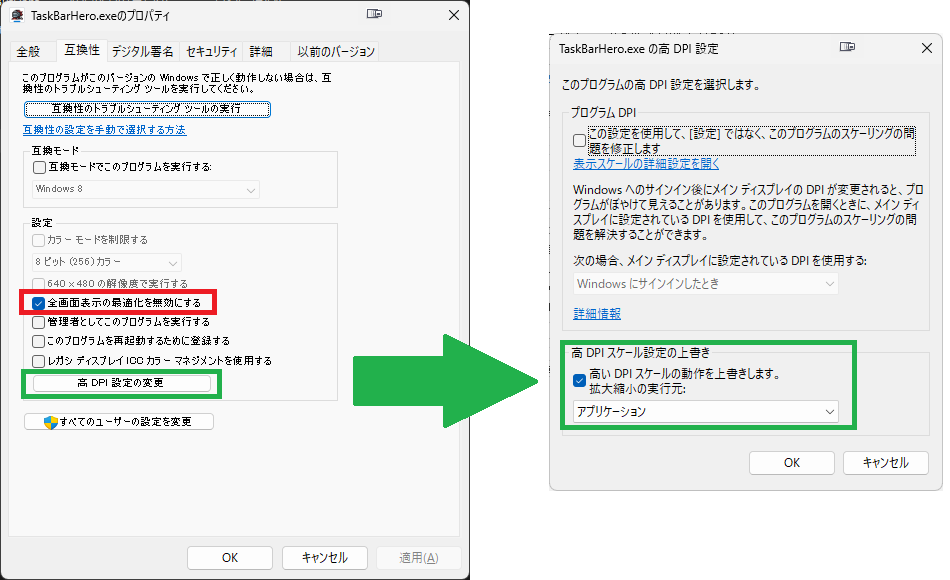
Task: Enable レガシ ディスプレイ ICC カラー マネジメント checkbox
Action: click(x=38, y=361)
